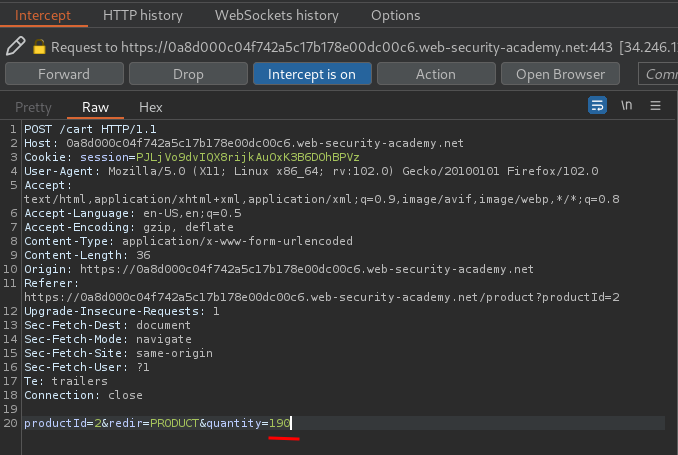Image resolution: width=678 pixels, height=455 pixels.
Task: Click the POST /cart HTTP/1.1 line
Action: point(90,129)
